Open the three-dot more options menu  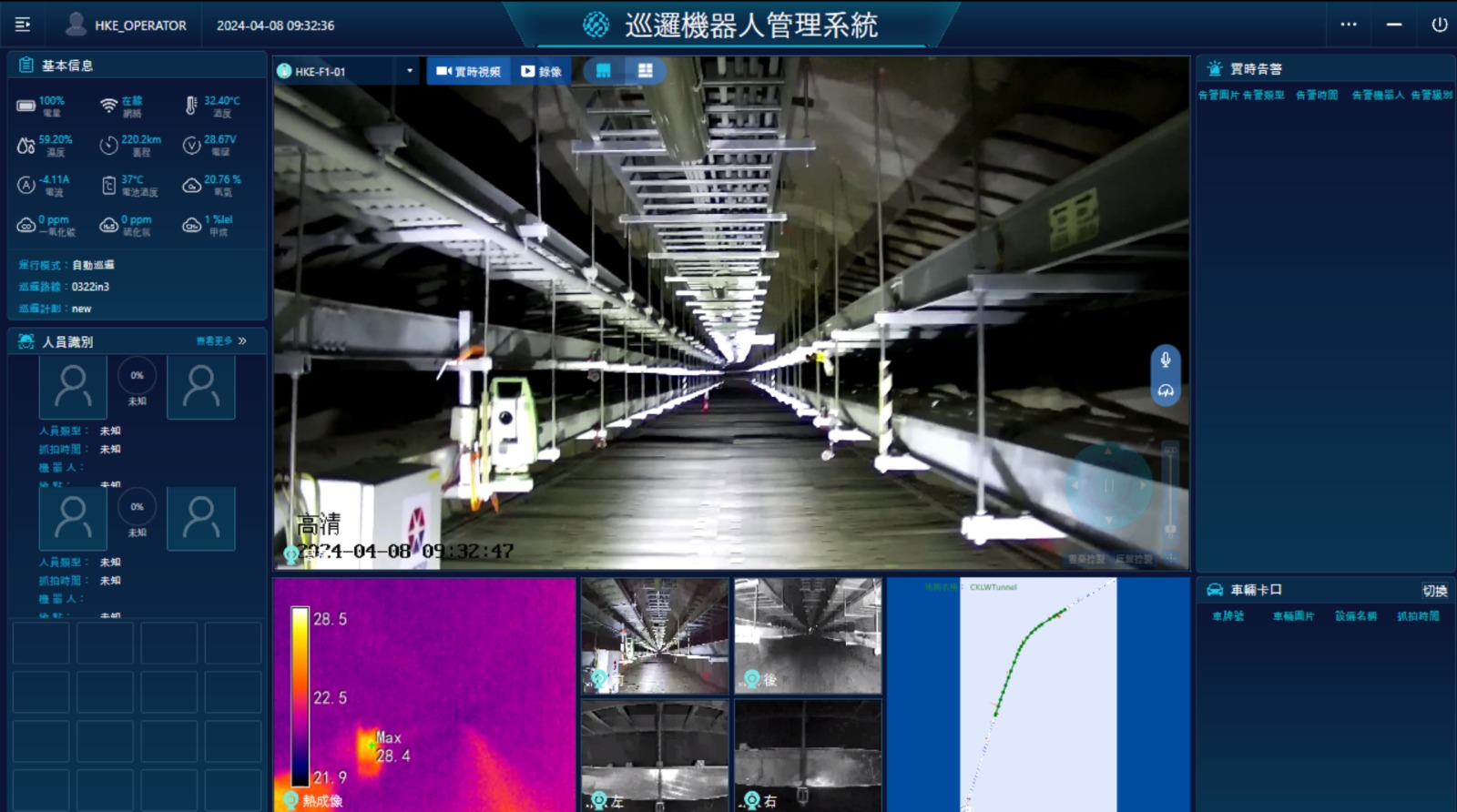point(1349,25)
